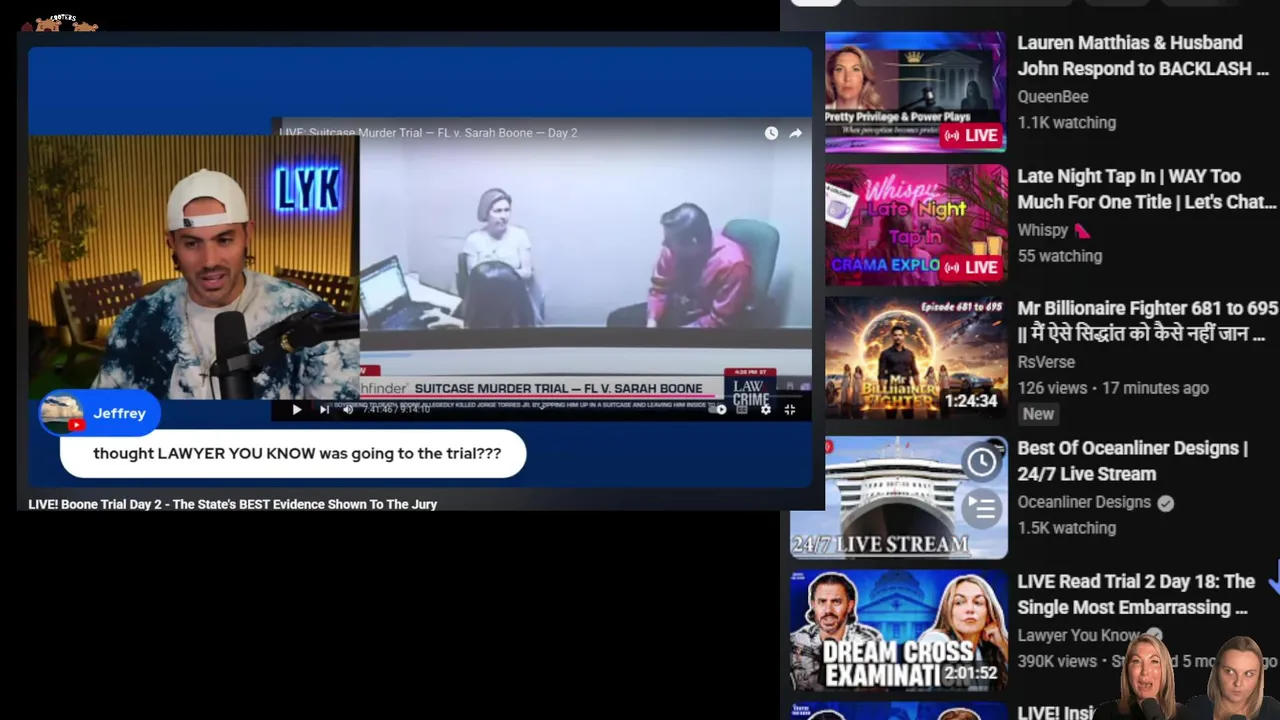Open Dream Cross Examination thumbnail
The width and height of the screenshot is (1280, 720).
click(898, 630)
